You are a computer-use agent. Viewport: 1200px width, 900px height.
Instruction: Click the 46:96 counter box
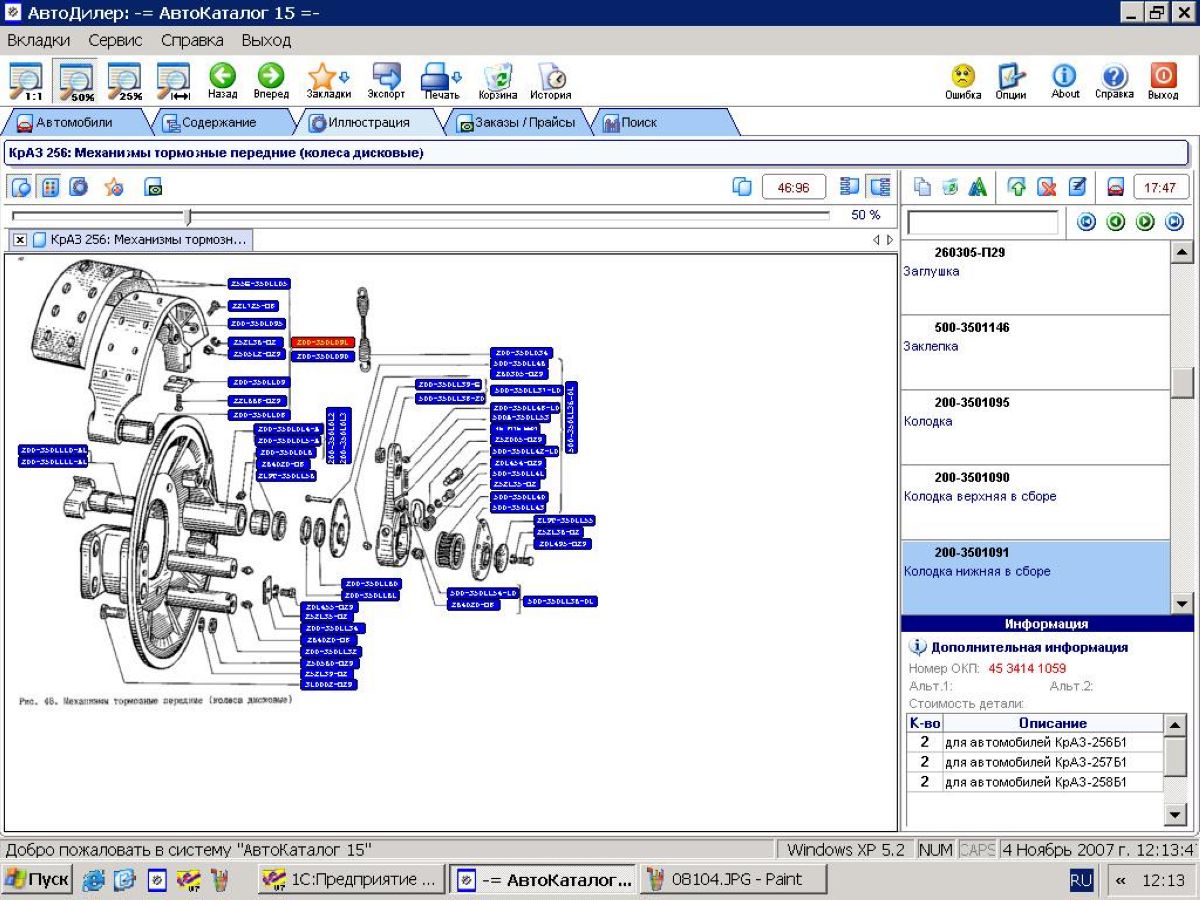tap(794, 187)
